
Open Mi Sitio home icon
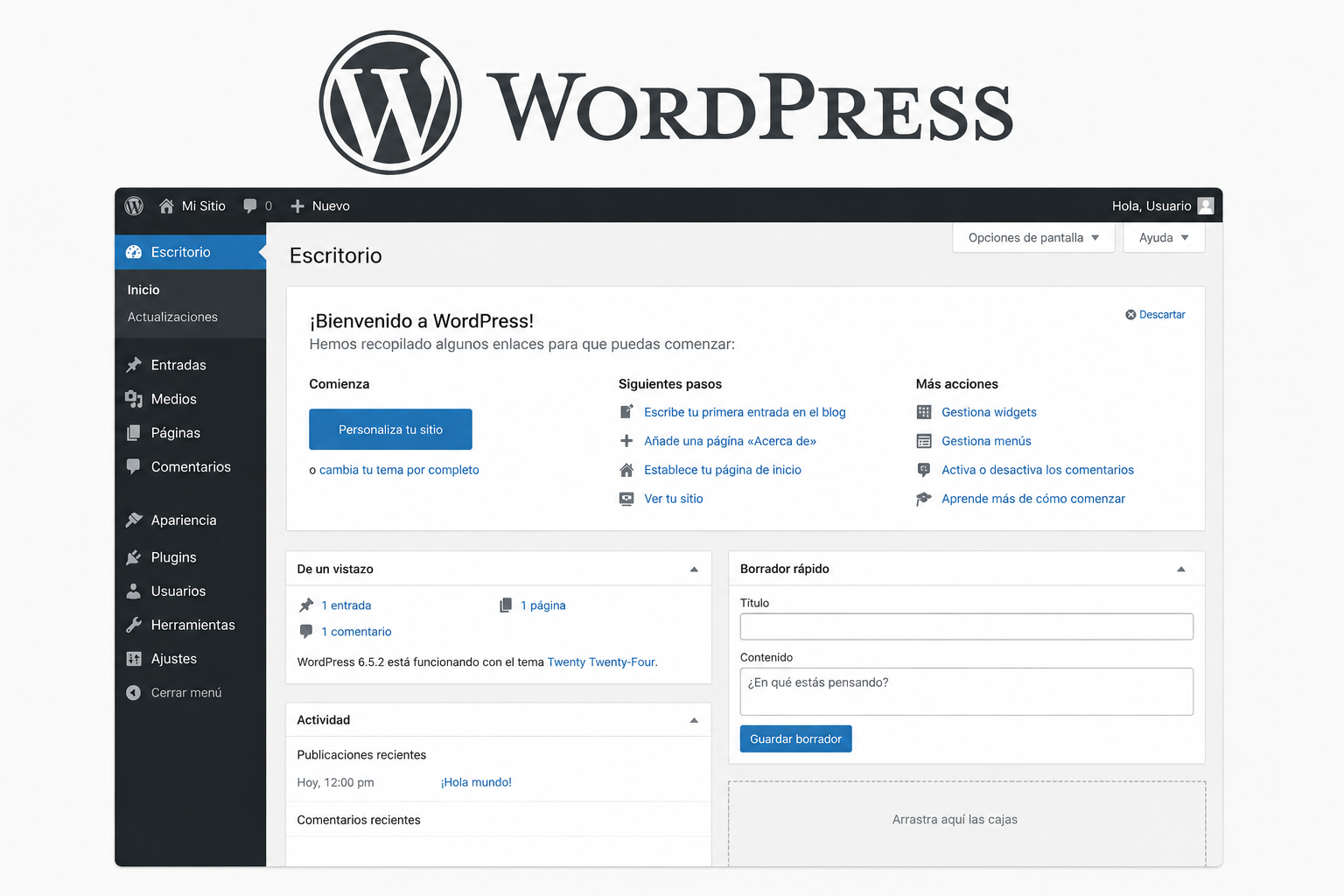click(166, 206)
